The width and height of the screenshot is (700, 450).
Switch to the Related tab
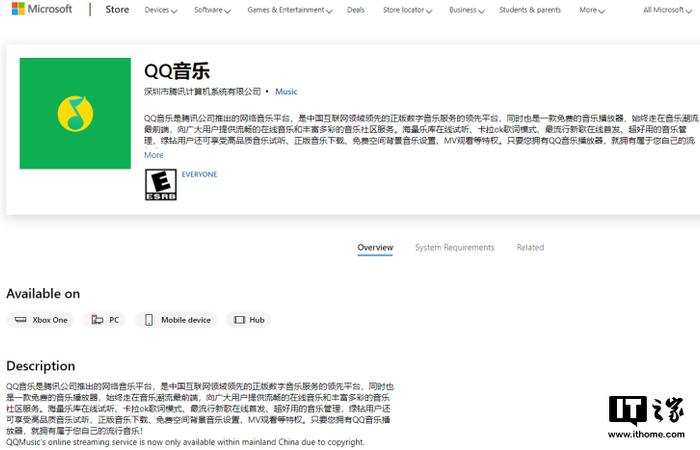(x=530, y=247)
